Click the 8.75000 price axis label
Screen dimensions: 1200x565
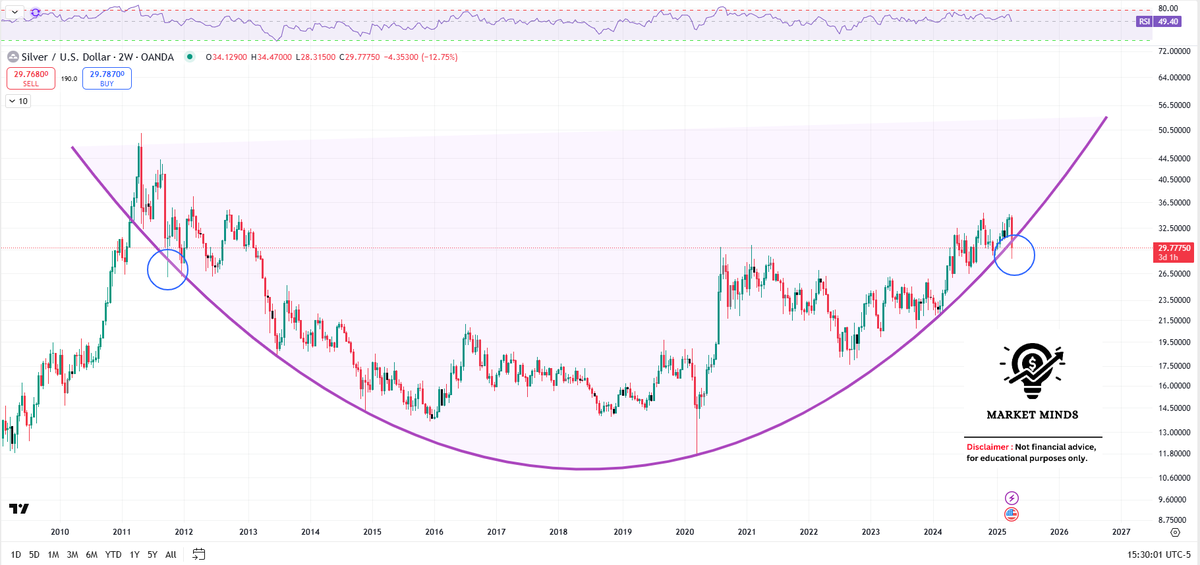point(1173,521)
